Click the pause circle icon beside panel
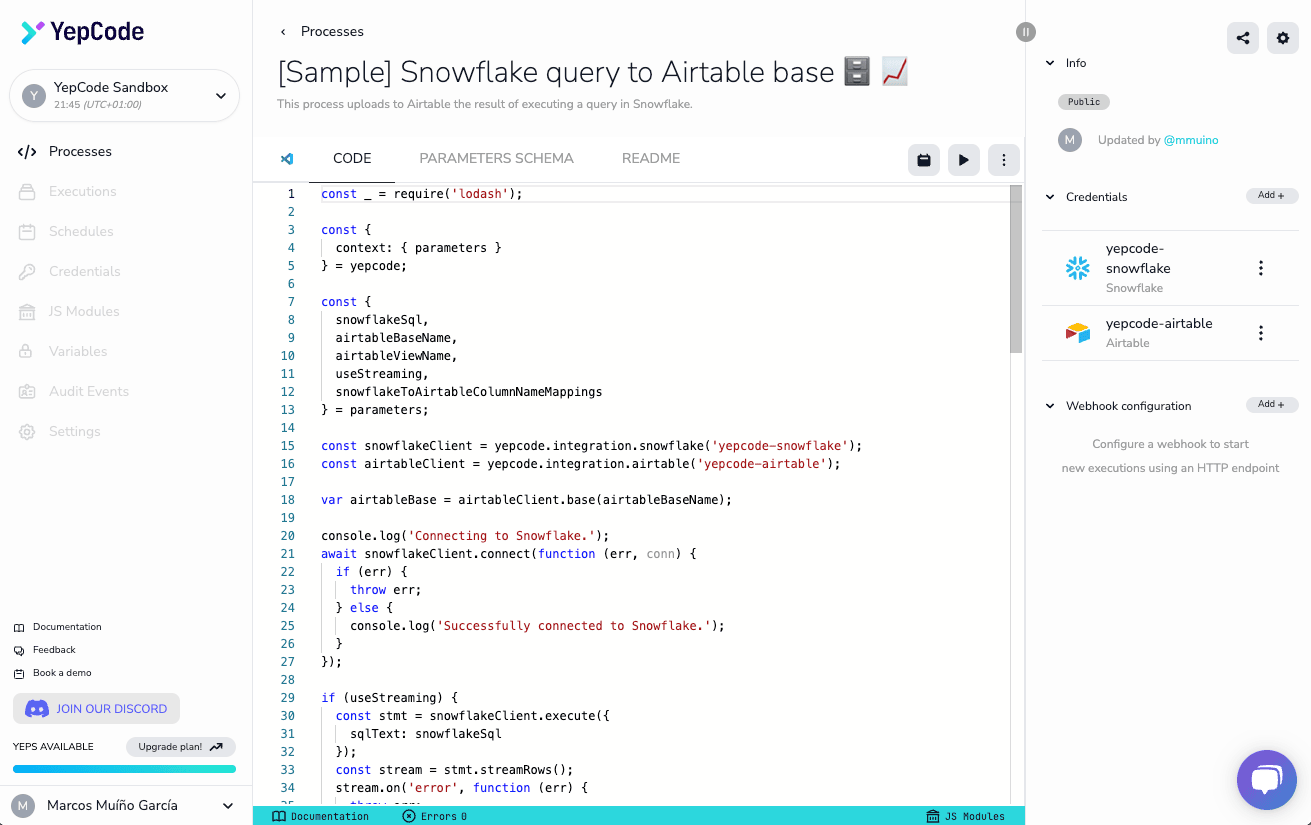 pyautogui.click(x=1025, y=32)
